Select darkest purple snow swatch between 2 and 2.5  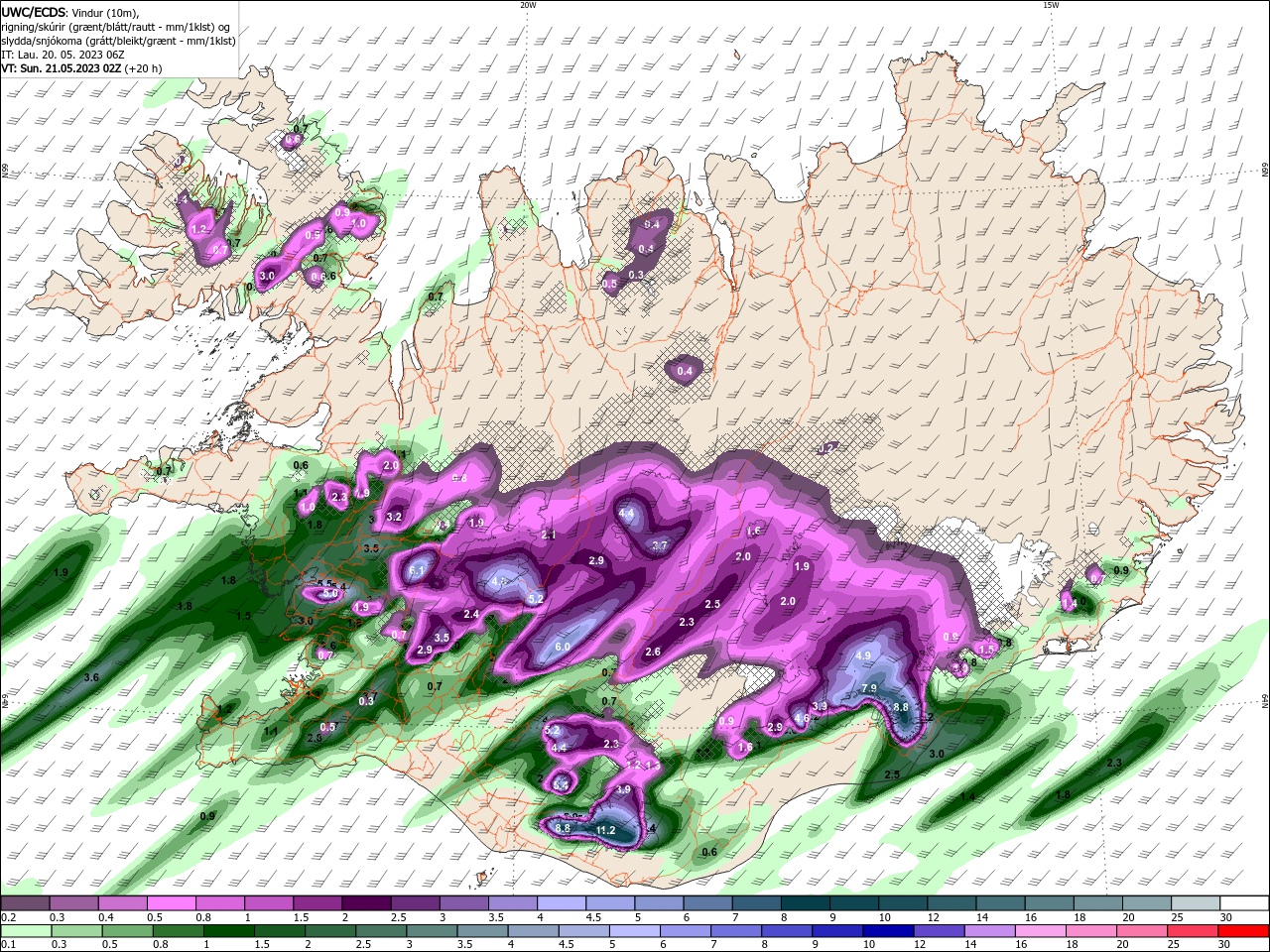[x=365, y=903]
